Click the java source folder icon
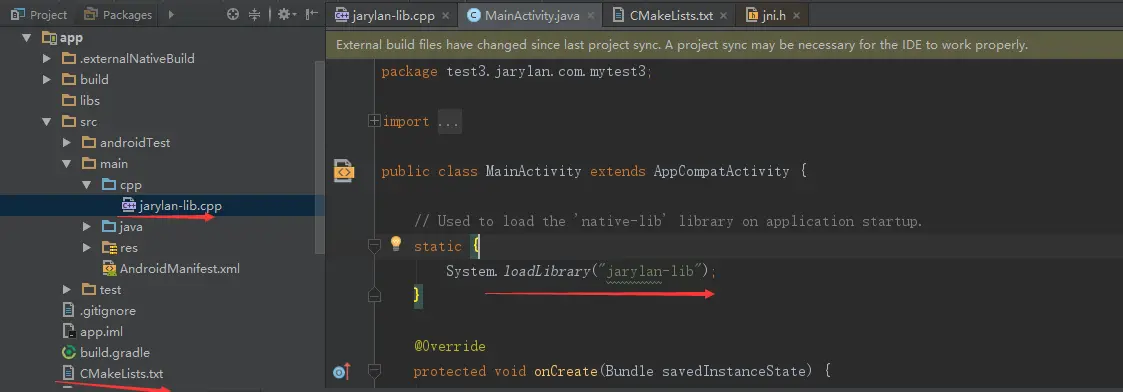 [109, 227]
